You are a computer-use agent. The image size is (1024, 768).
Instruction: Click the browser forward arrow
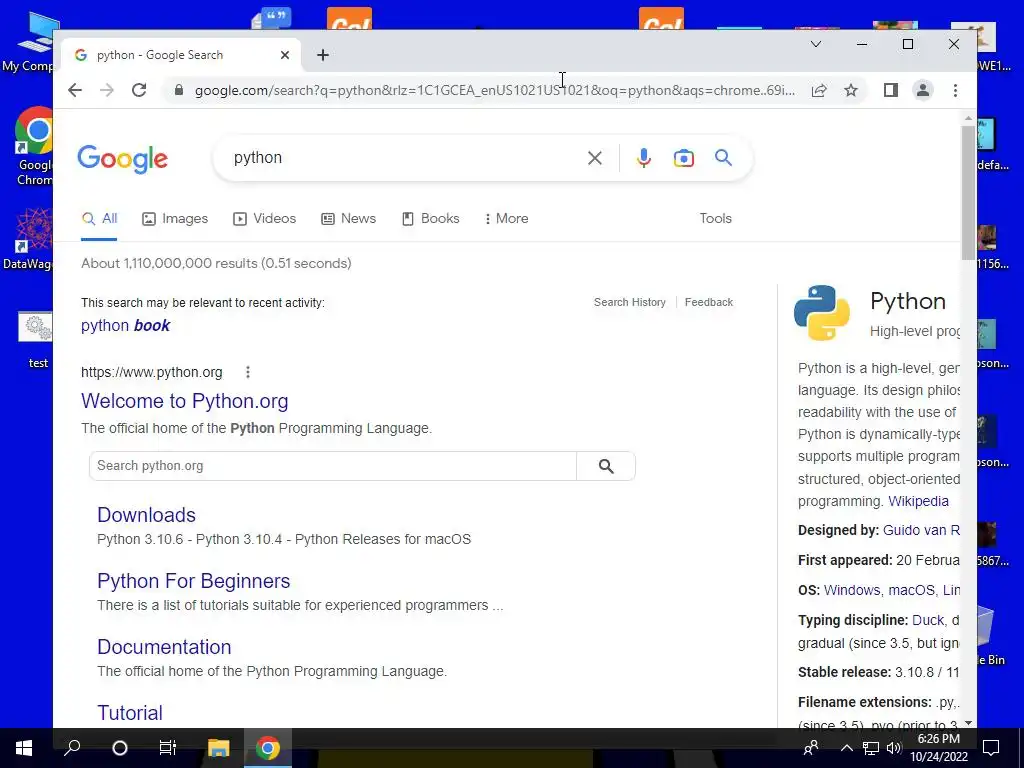(107, 90)
